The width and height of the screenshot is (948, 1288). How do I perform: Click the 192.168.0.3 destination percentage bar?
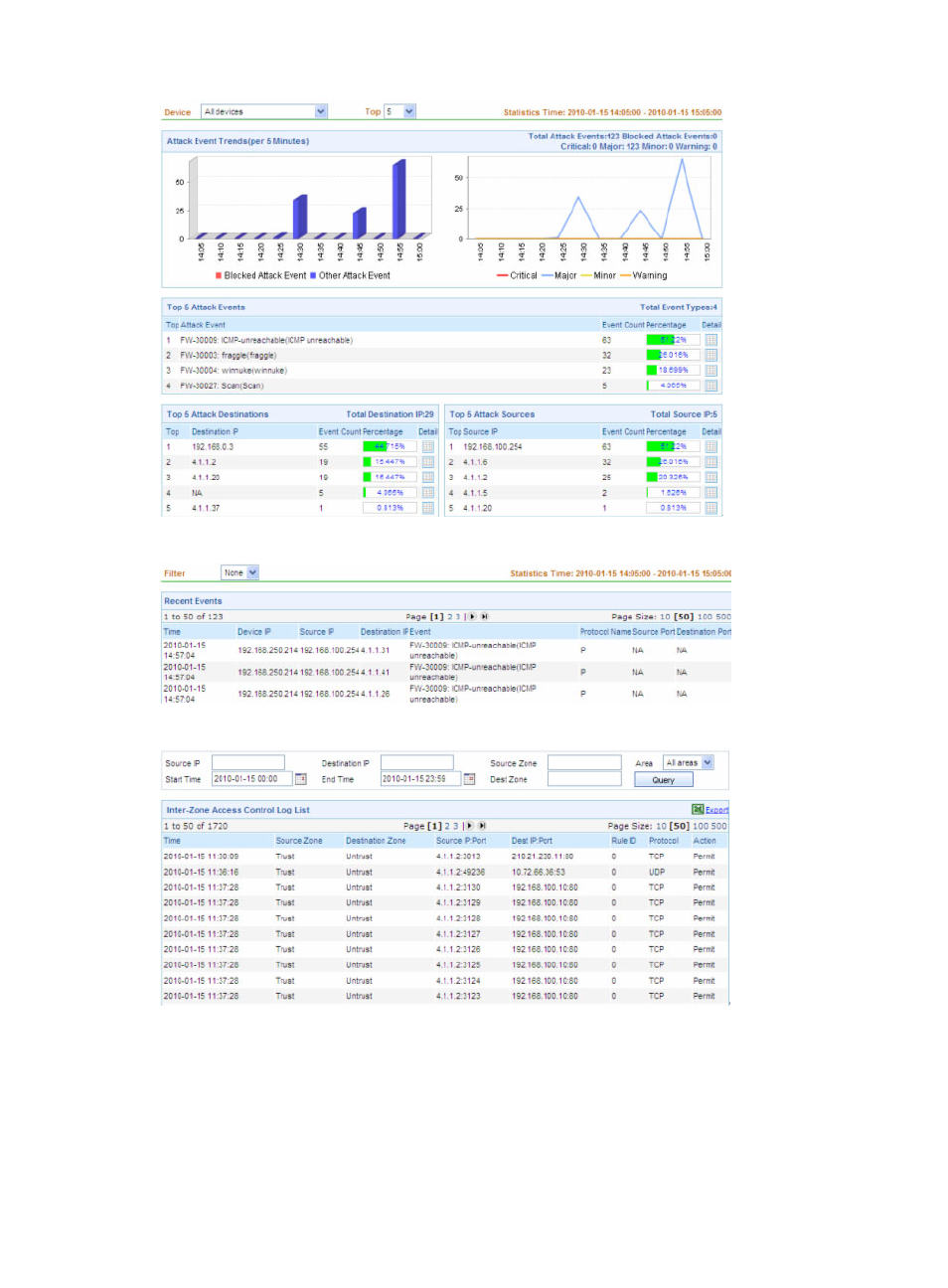tap(390, 447)
